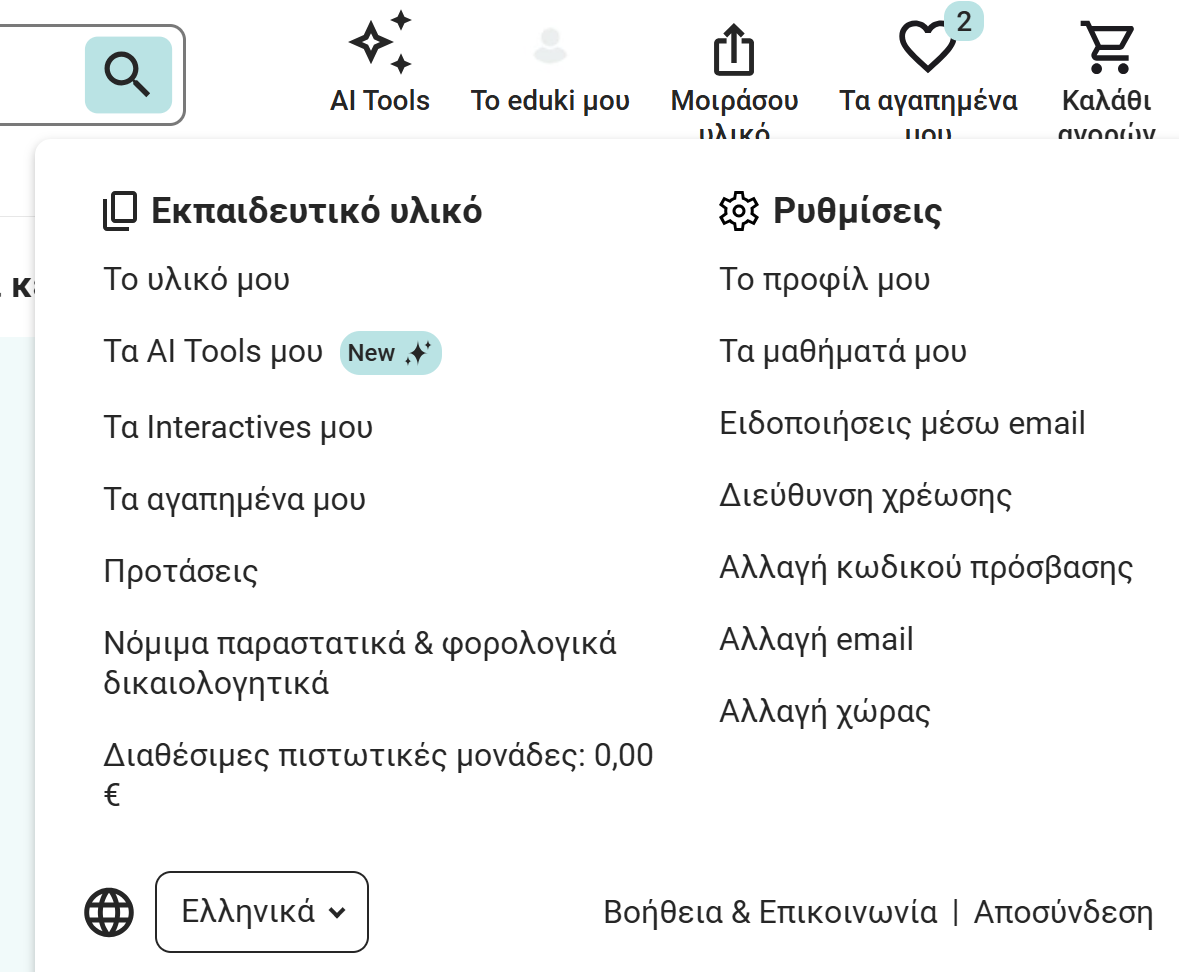Open the shopping cart icon
The height and width of the screenshot is (972, 1179).
point(1107,47)
